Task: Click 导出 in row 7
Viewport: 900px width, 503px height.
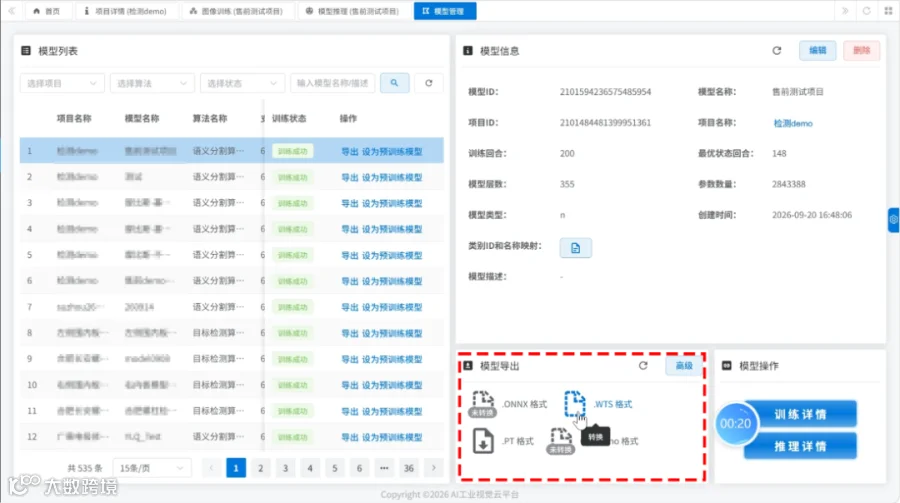Action: click(x=350, y=307)
